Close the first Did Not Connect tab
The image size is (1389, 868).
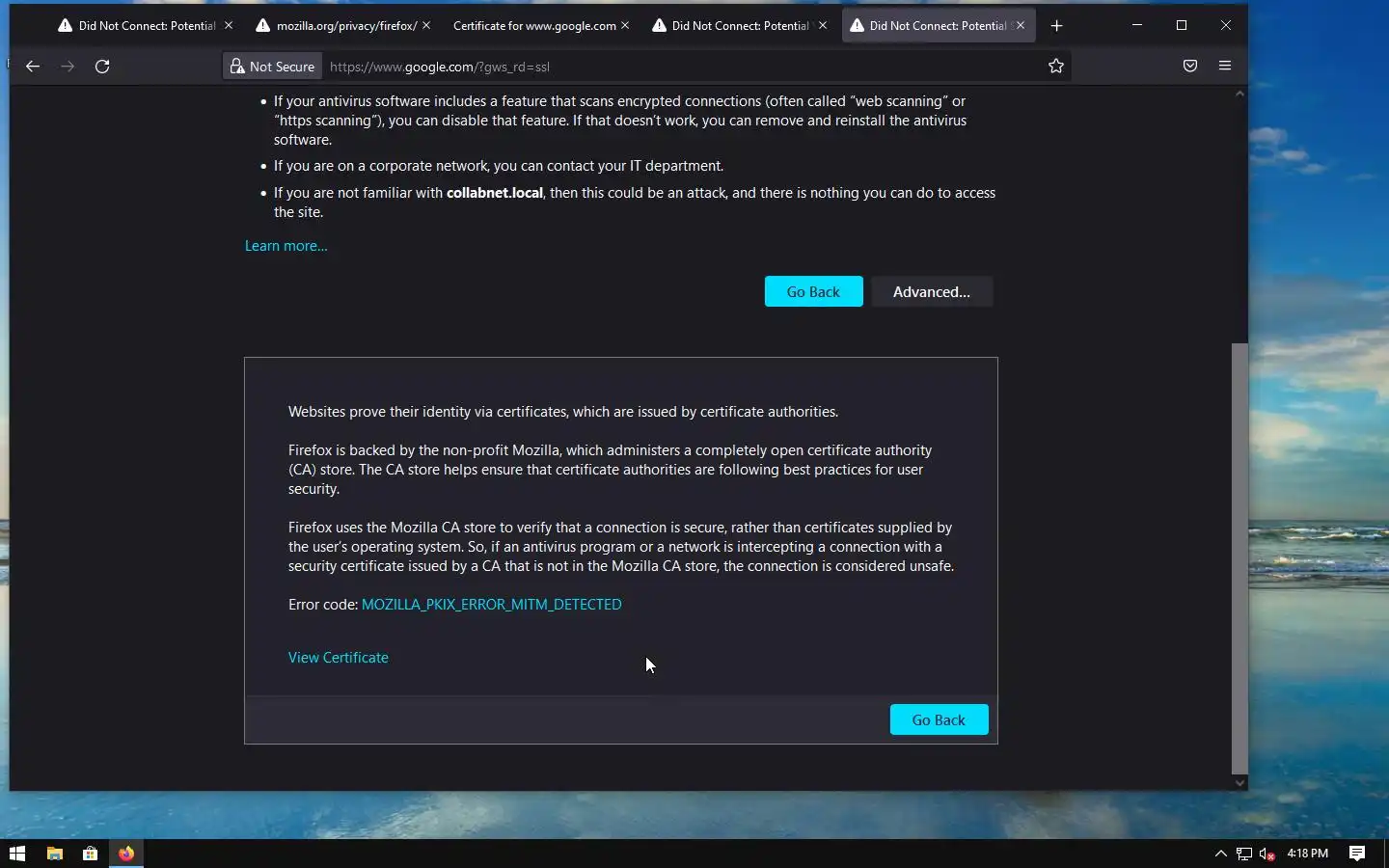click(x=229, y=26)
